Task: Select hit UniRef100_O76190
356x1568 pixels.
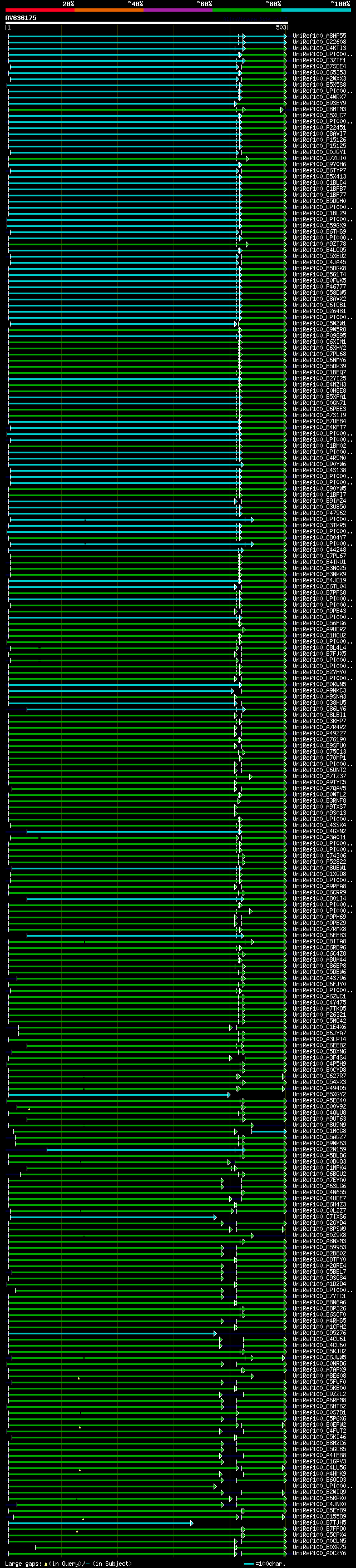Action: pos(319,739)
